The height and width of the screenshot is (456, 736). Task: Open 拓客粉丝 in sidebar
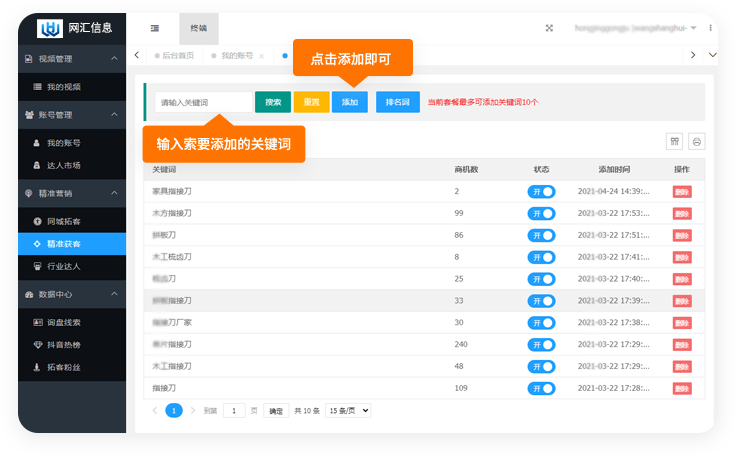(64, 367)
